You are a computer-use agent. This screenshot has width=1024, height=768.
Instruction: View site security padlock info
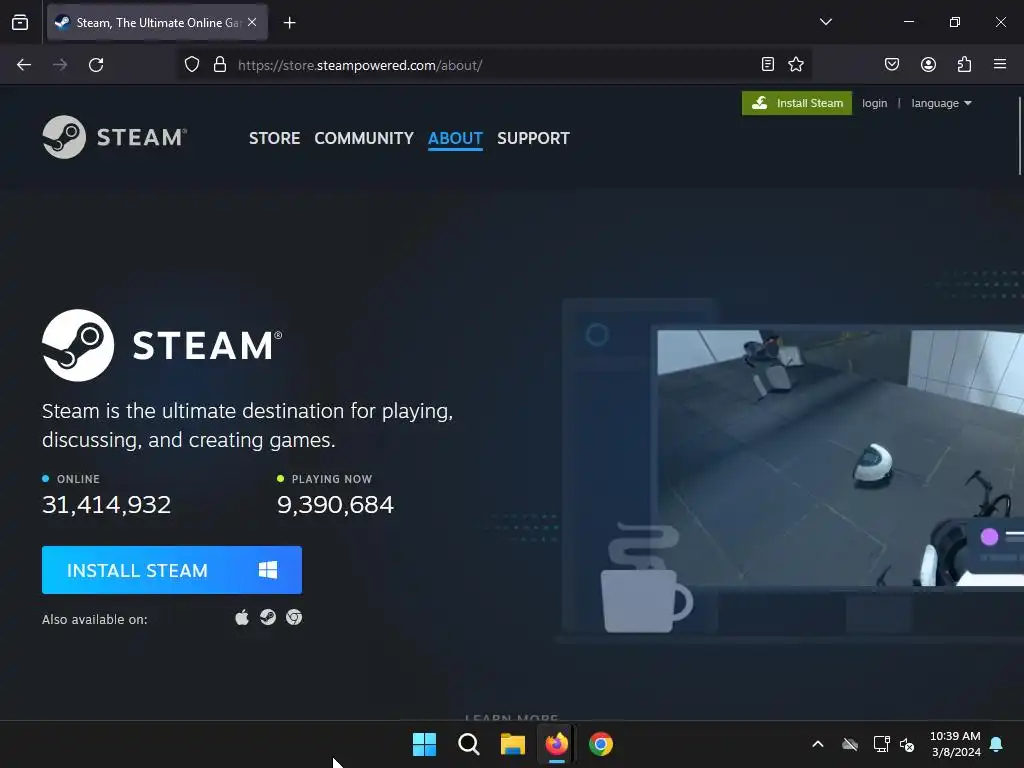coord(220,65)
